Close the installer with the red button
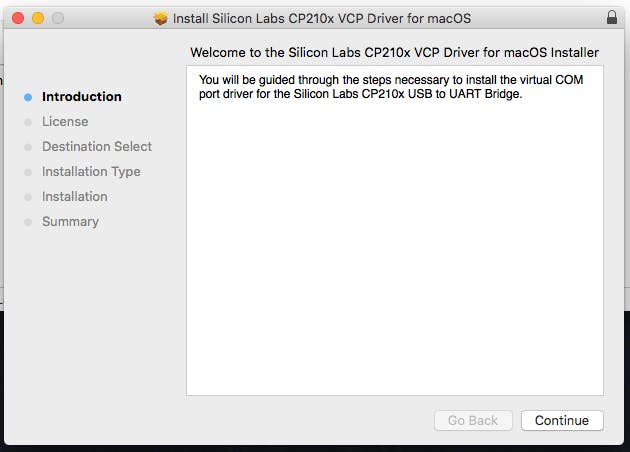The image size is (630, 452). (x=19, y=18)
